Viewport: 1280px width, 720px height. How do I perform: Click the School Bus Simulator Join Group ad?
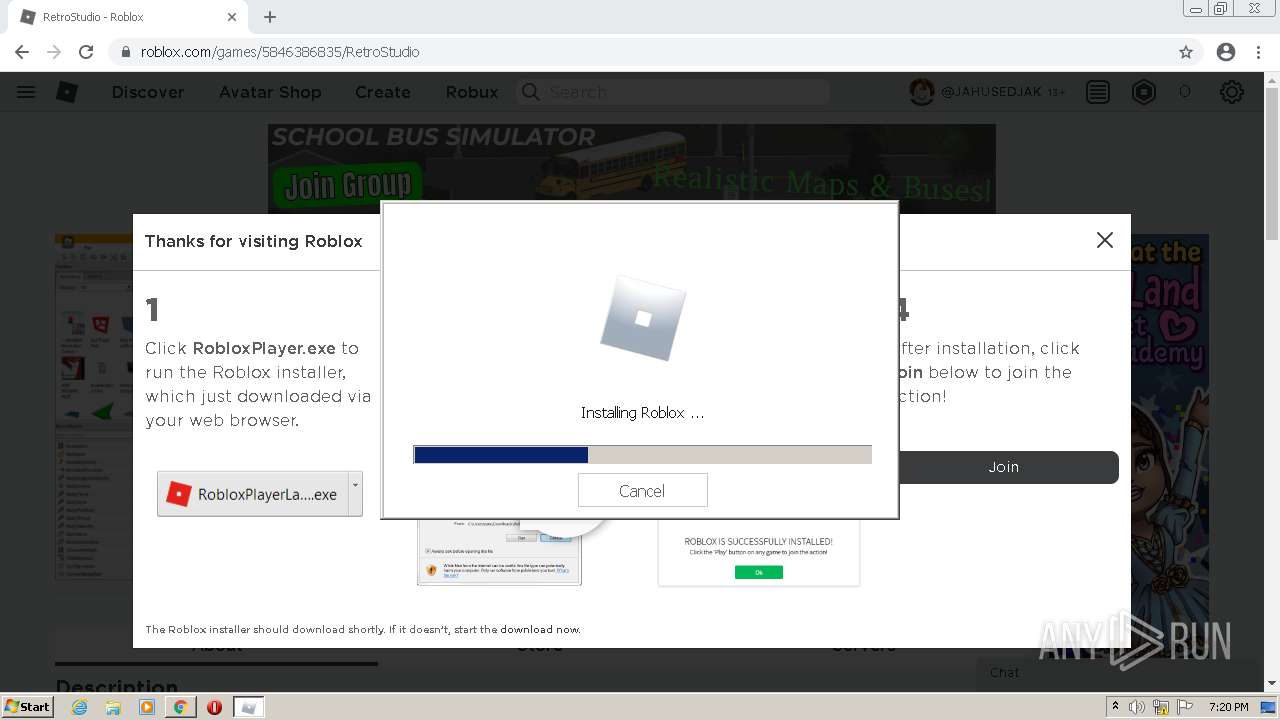(631, 168)
